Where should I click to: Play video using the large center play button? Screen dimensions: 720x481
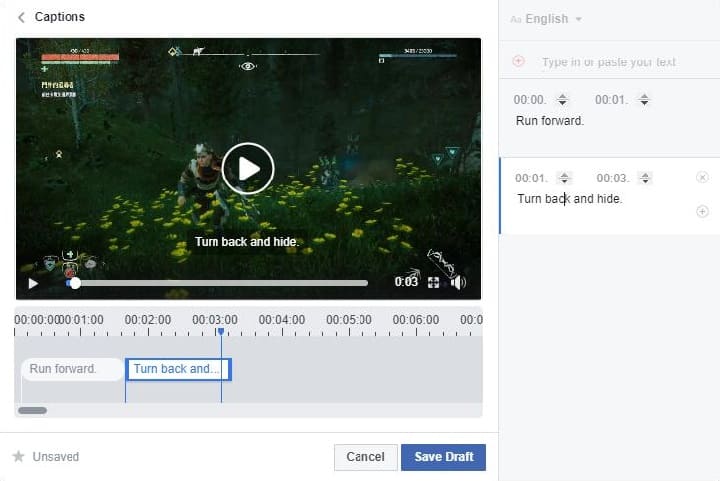point(247,168)
